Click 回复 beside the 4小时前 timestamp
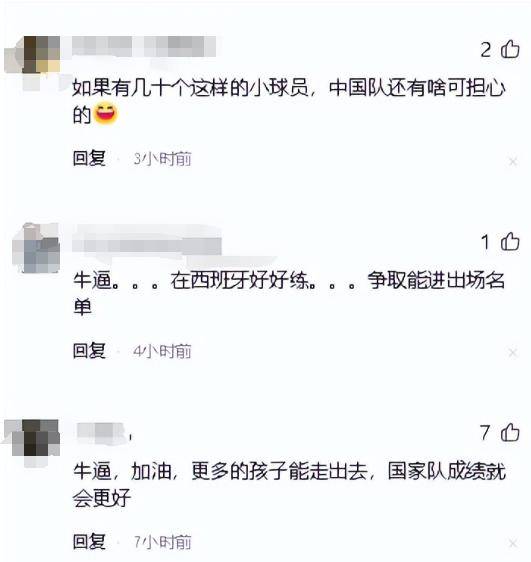Image resolution: width=531 pixels, height=562 pixels. tap(89, 351)
